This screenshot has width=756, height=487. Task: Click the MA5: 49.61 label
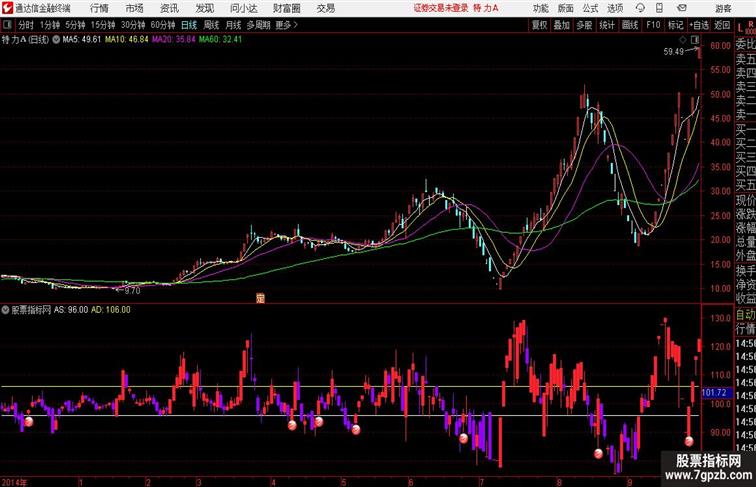pyautogui.click(x=81, y=40)
